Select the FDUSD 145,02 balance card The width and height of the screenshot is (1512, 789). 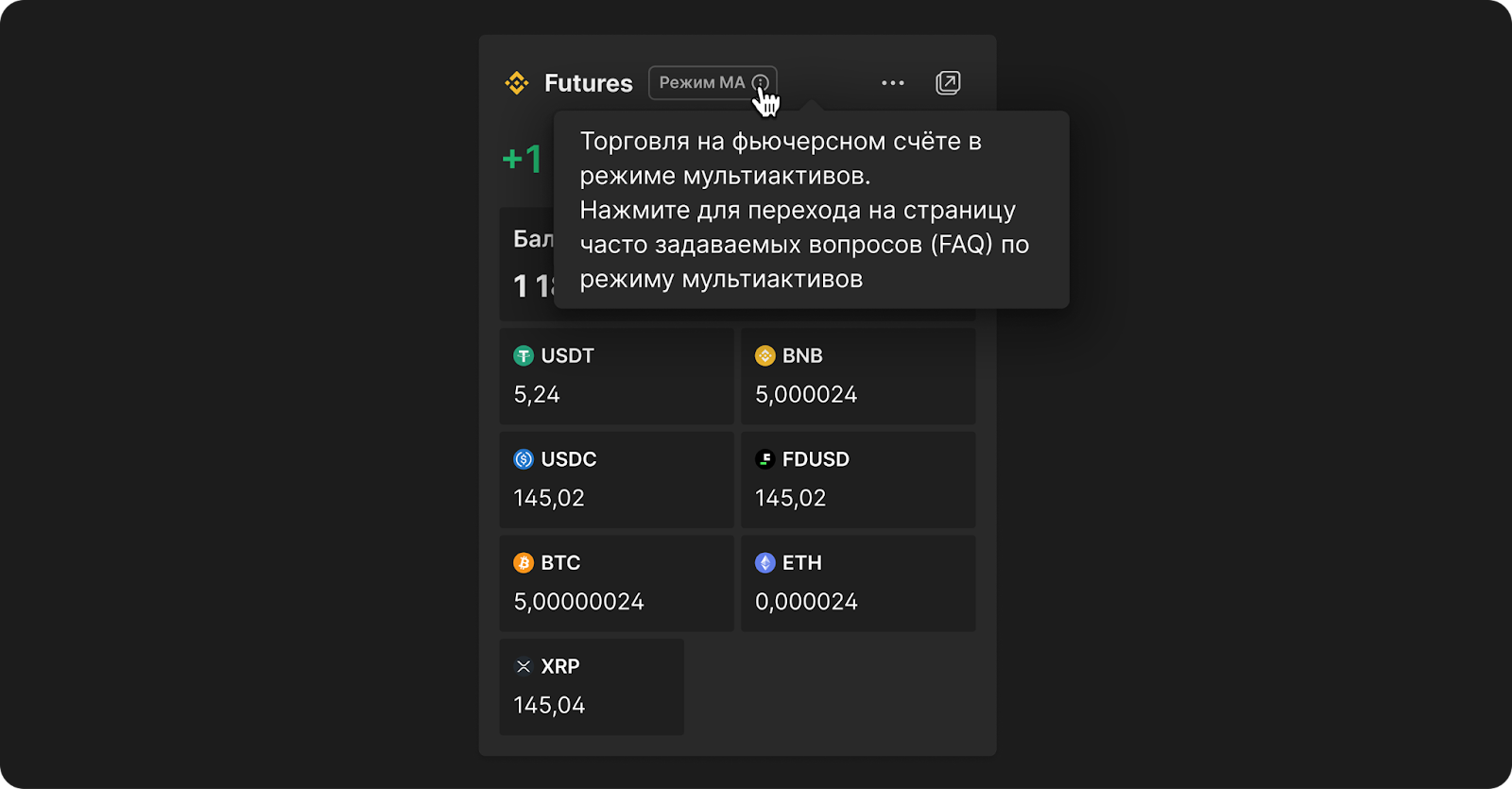click(858, 480)
